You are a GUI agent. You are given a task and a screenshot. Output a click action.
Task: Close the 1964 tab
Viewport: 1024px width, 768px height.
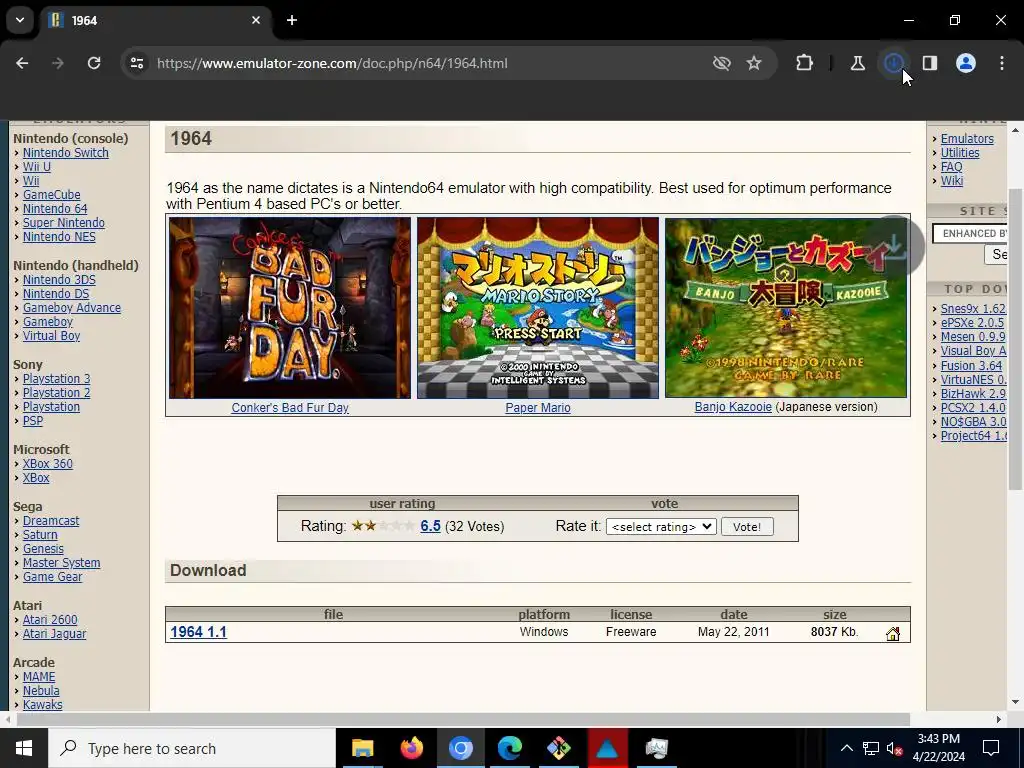click(x=256, y=20)
